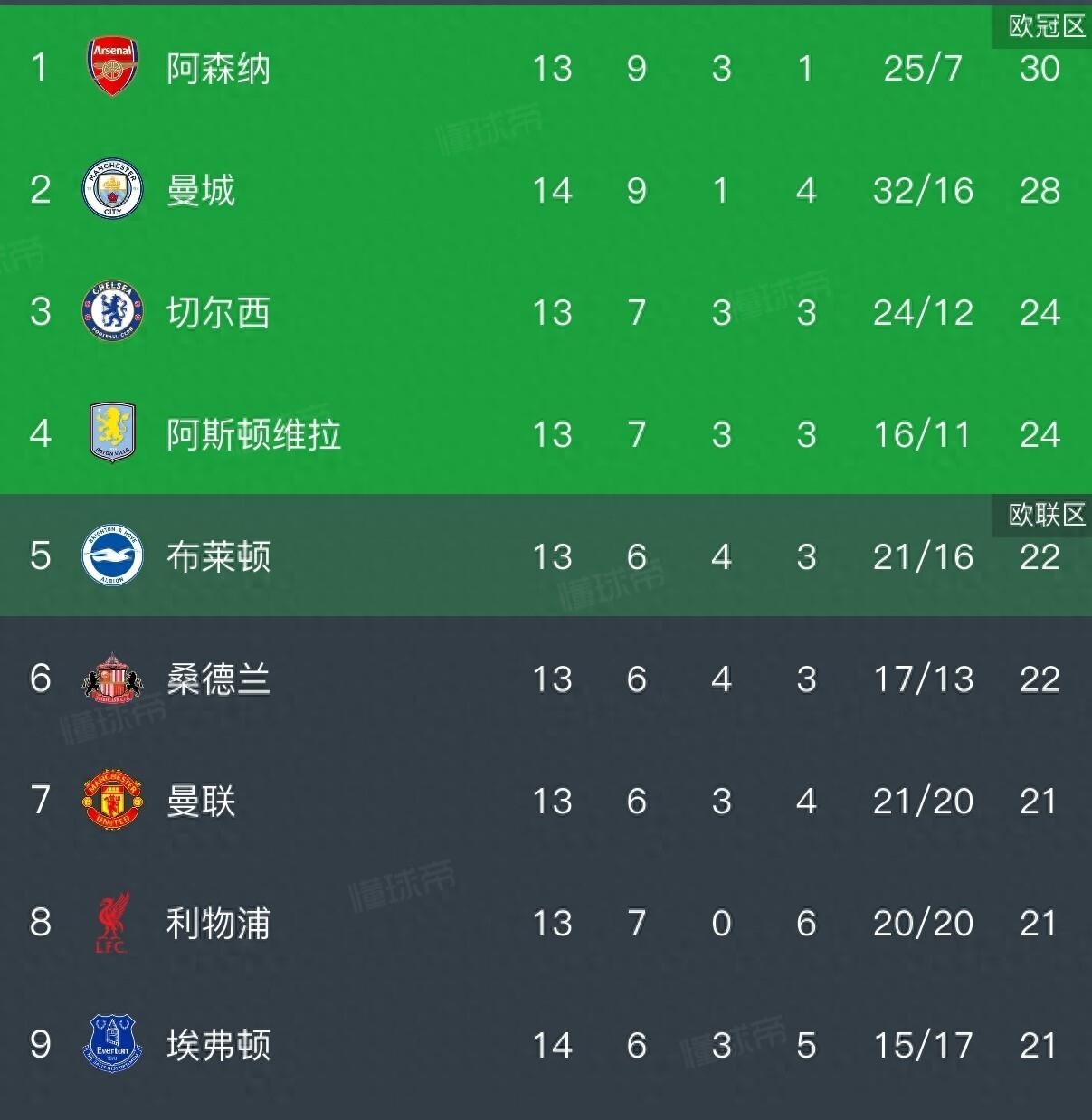Open the 利物浦 team name
Screen dimensions: 1092x1120
(218, 924)
